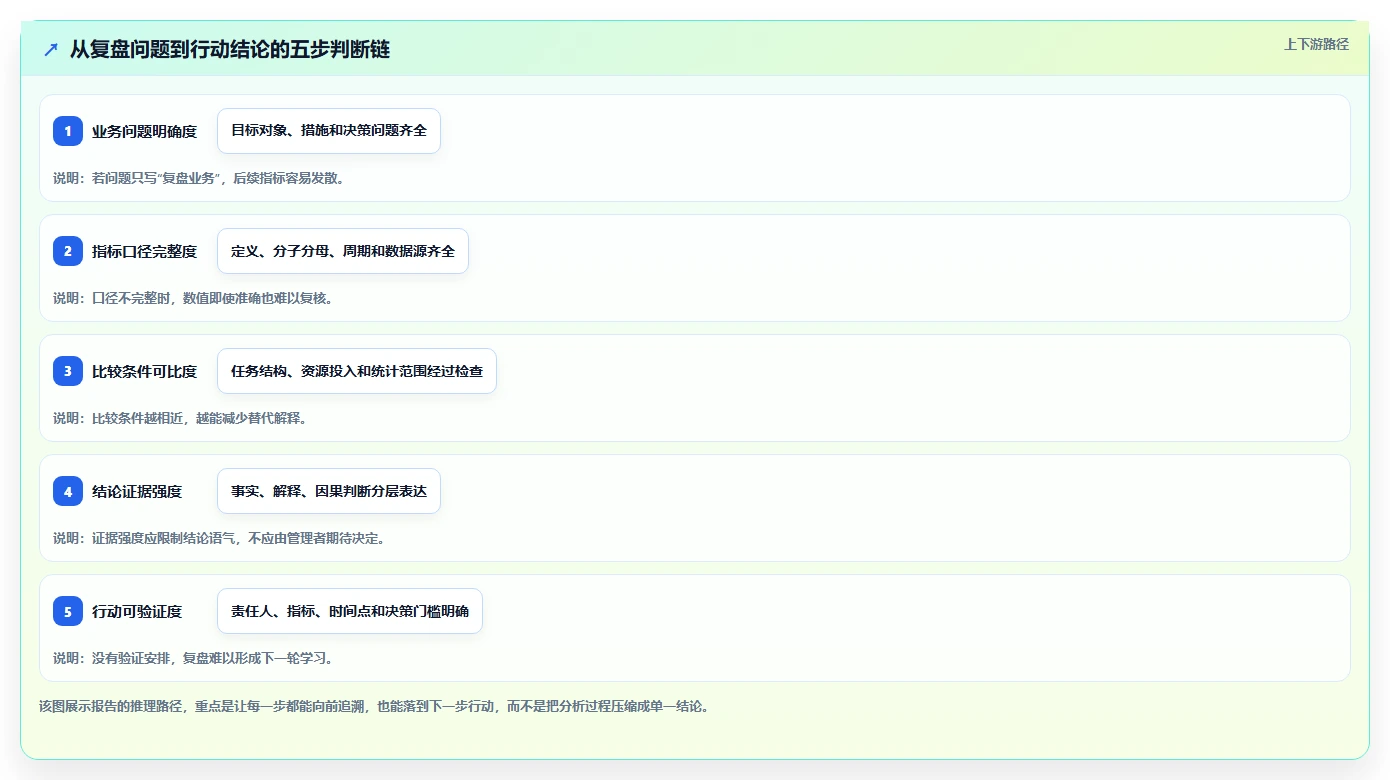The height and width of the screenshot is (780, 1390).
Task: Click the note 没有验证安排，复盘难以形成下一轮学习
Action: 193,658
